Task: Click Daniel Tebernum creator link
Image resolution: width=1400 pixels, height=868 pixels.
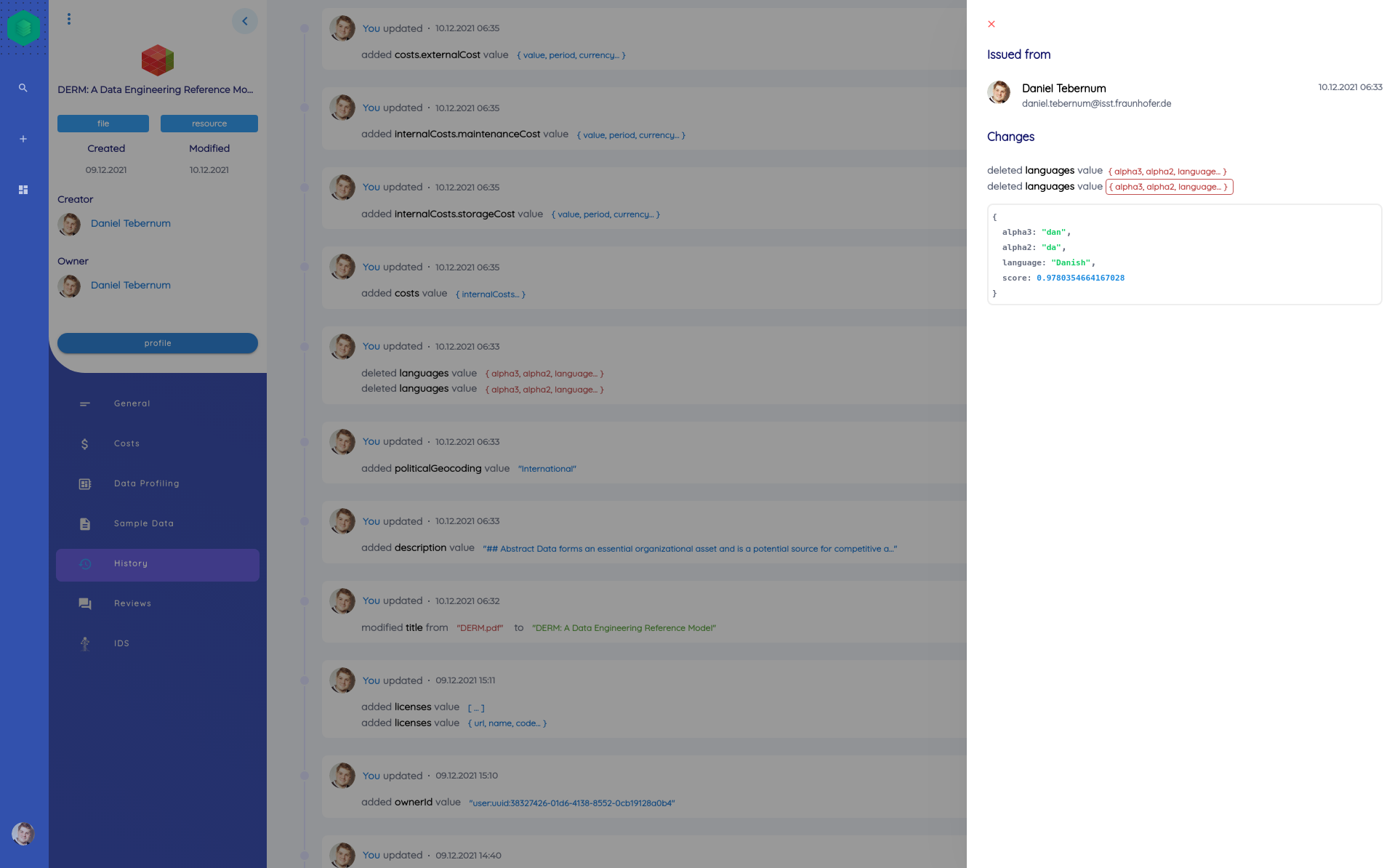Action: tap(131, 223)
